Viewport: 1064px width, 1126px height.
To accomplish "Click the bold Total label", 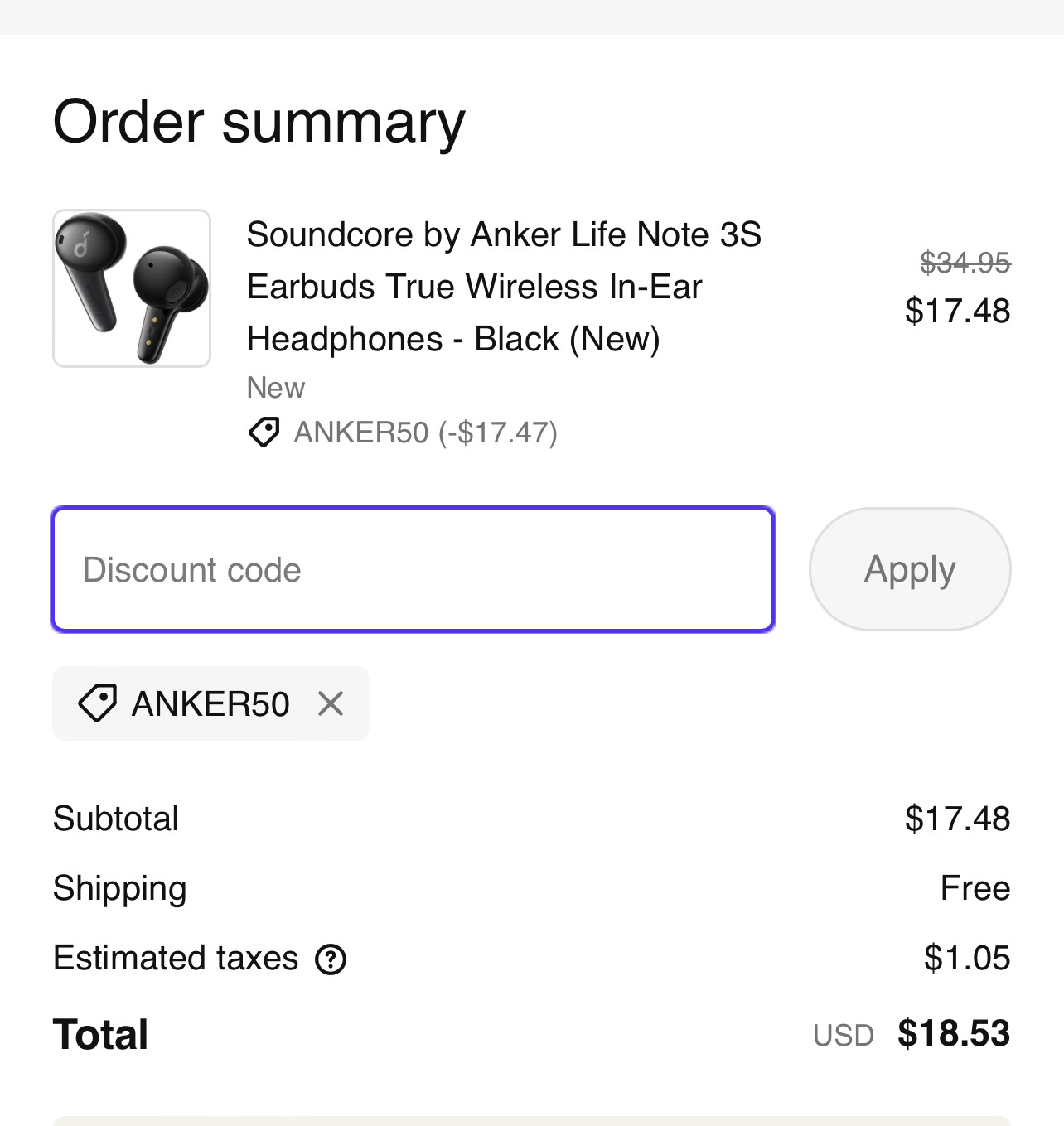I will (x=101, y=1034).
